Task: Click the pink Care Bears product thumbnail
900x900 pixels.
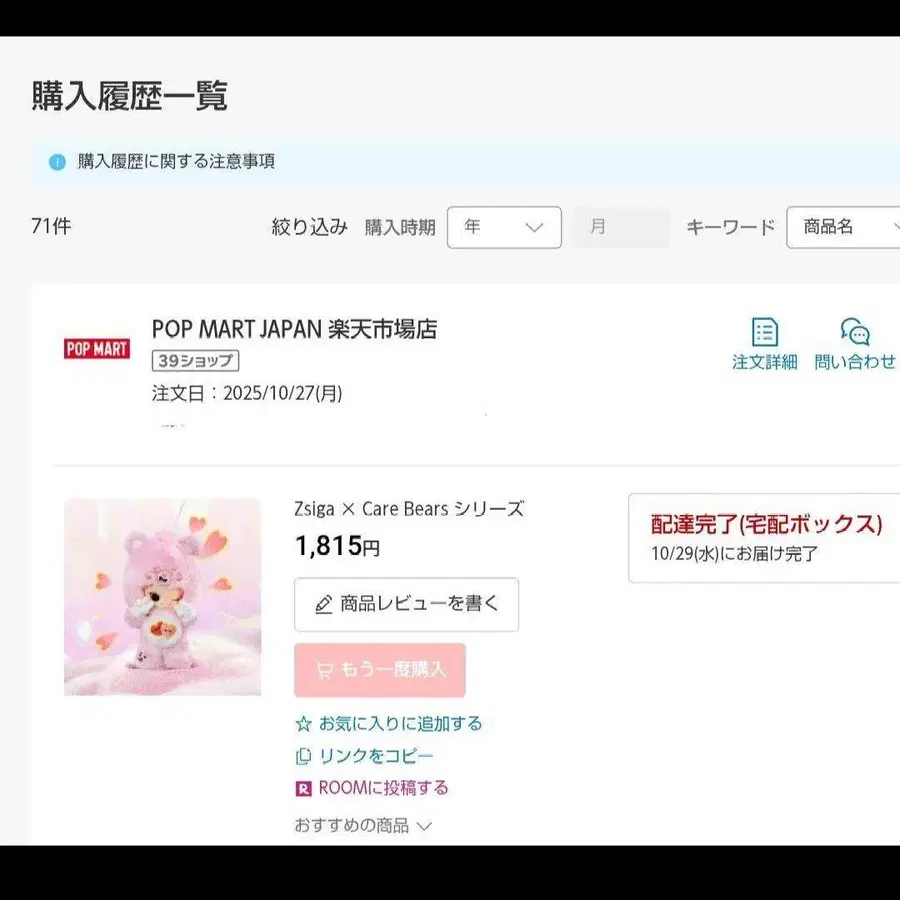Action: tap(163, 597)
